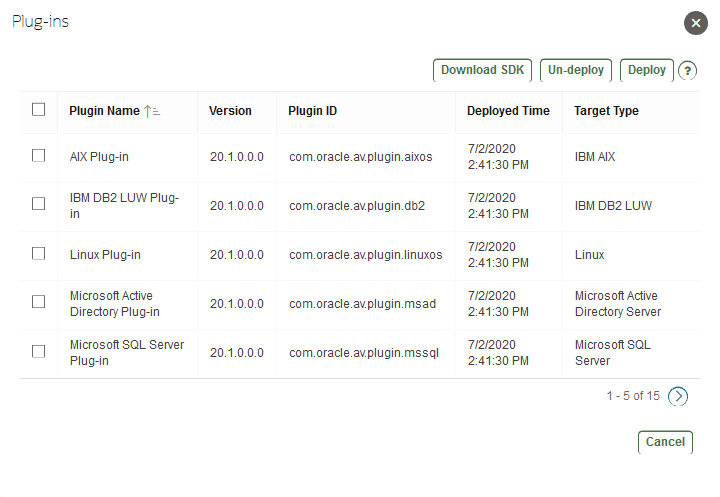
Task: Click IBM AIX target type cell
Action: point(595,157)
